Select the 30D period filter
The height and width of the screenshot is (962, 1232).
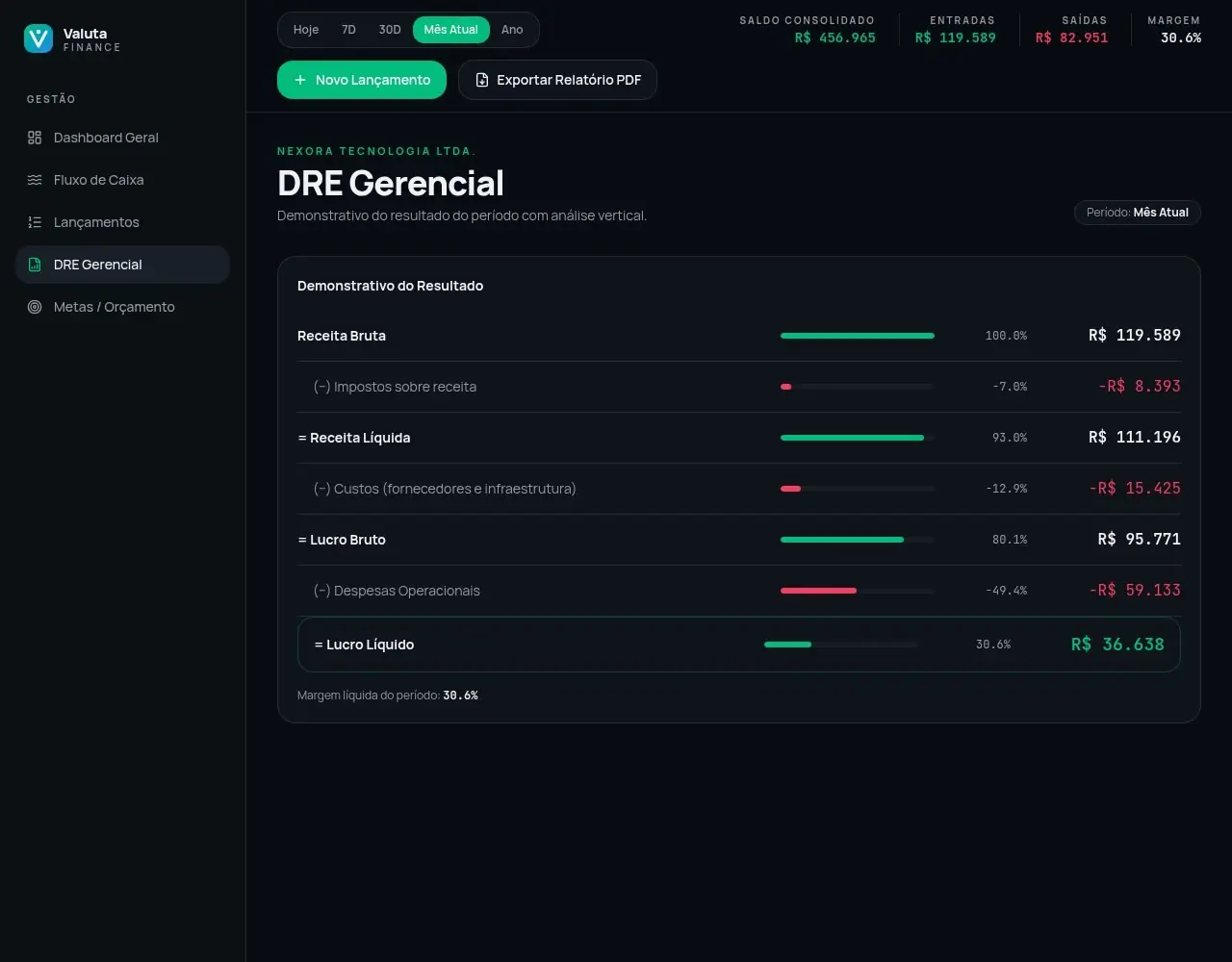(x=390, y=30)
